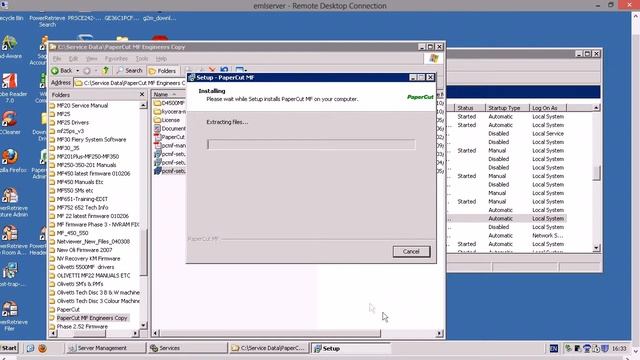This screenshot has height=360, width=640.
Task: Go up one folder level icon
Action: coord(105,71)
